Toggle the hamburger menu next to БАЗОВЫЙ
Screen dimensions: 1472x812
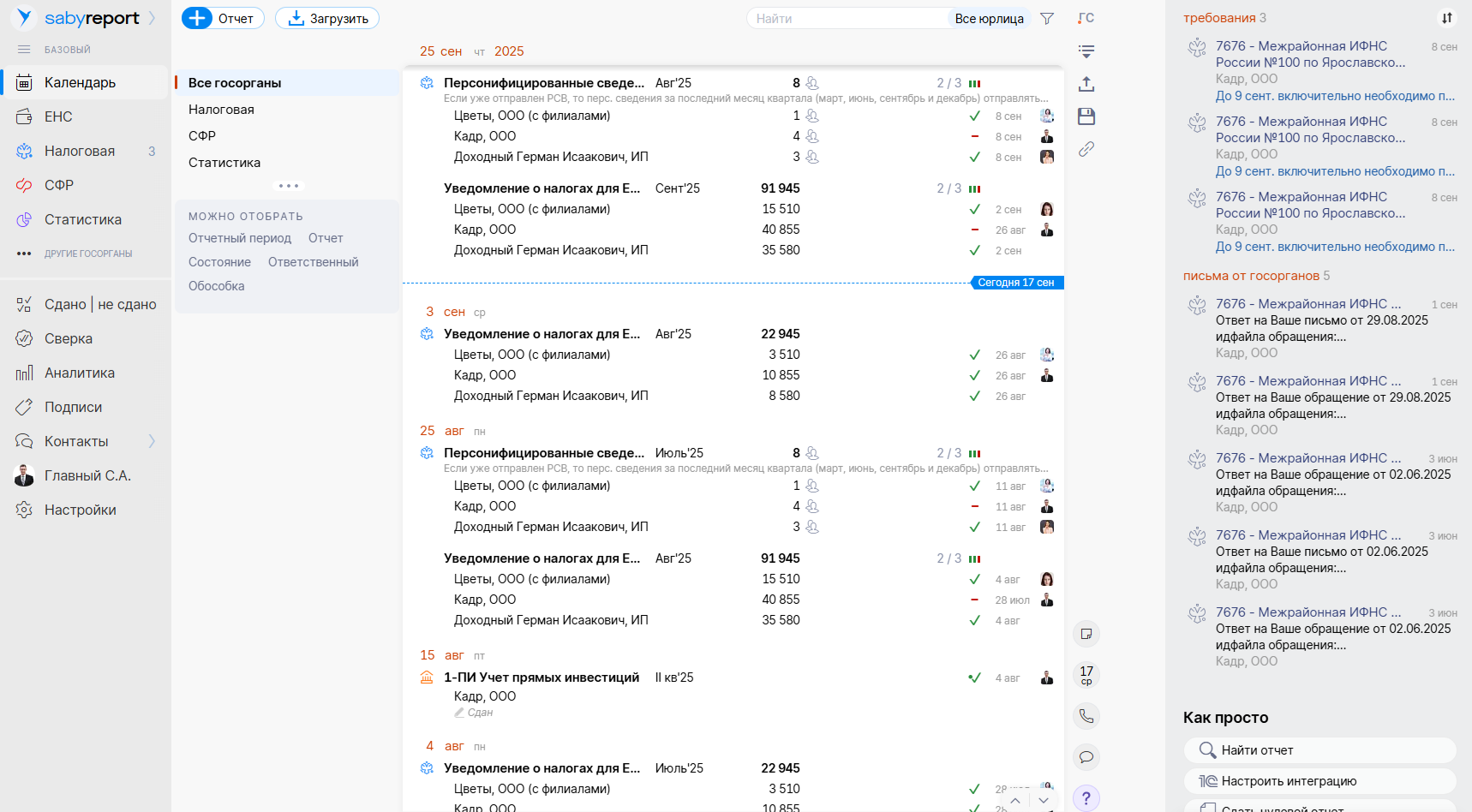coord(24,50)
